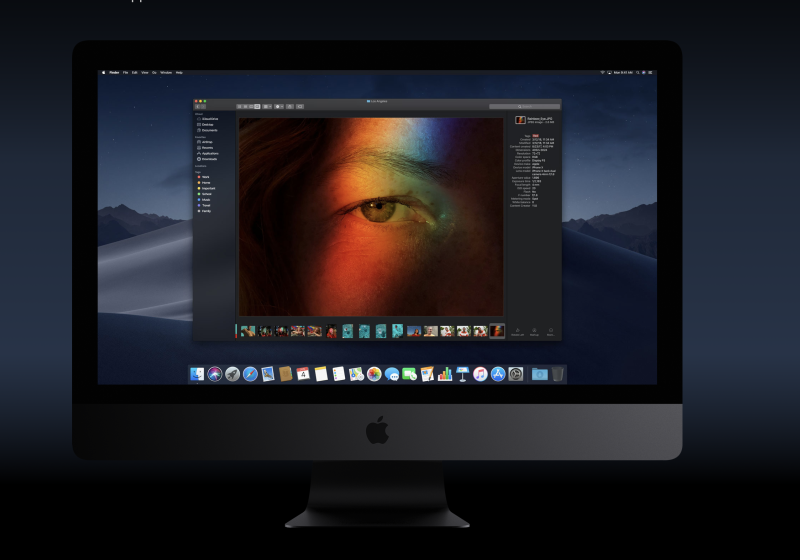The height and width of the screenshot is (560, 800).
Task: Select Recents in the sidebar
Action: tap(205, 147)
